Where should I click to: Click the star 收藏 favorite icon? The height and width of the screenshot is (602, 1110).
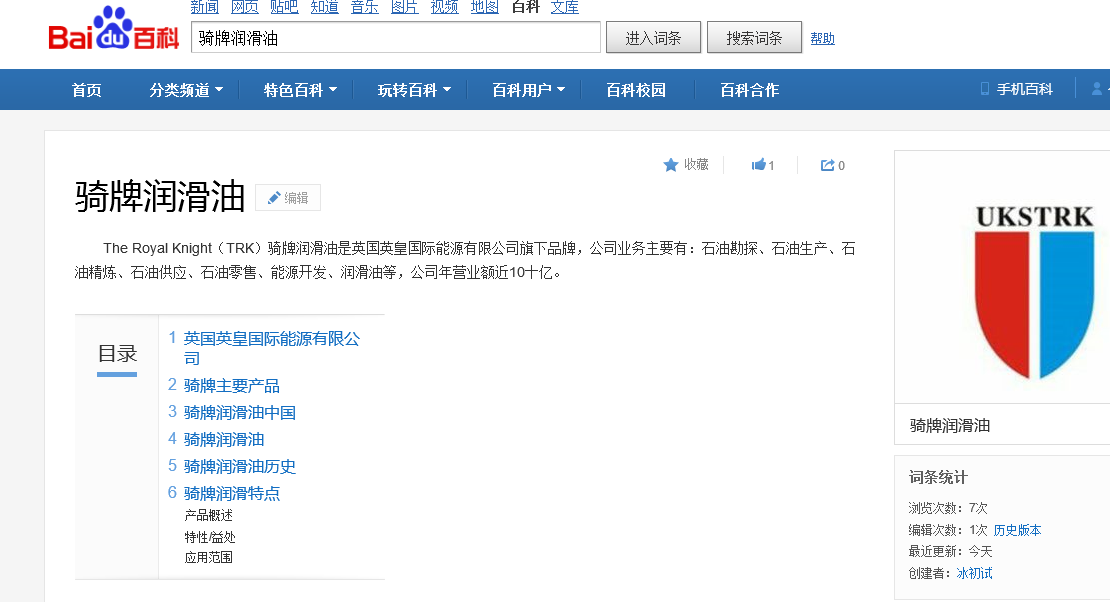click(670, 165)
